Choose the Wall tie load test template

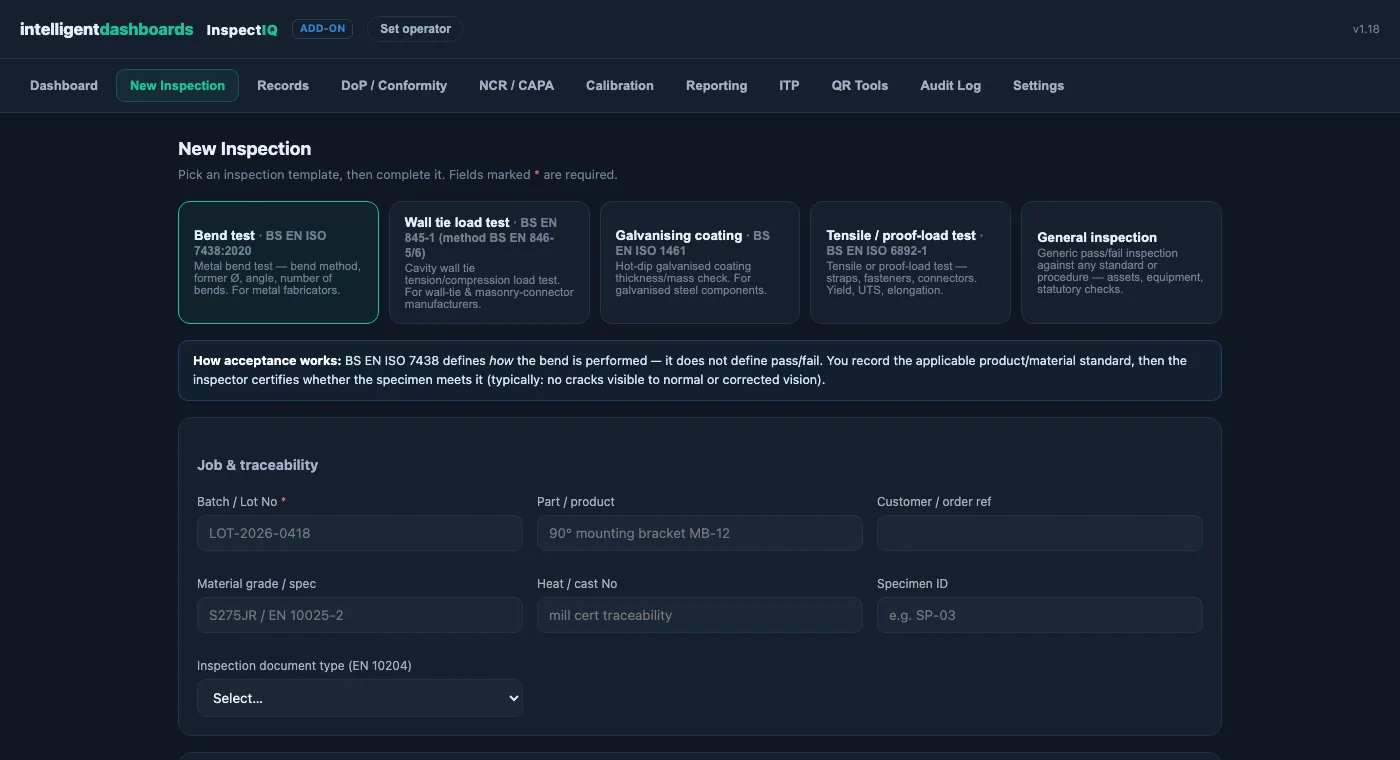click(489, 263)
